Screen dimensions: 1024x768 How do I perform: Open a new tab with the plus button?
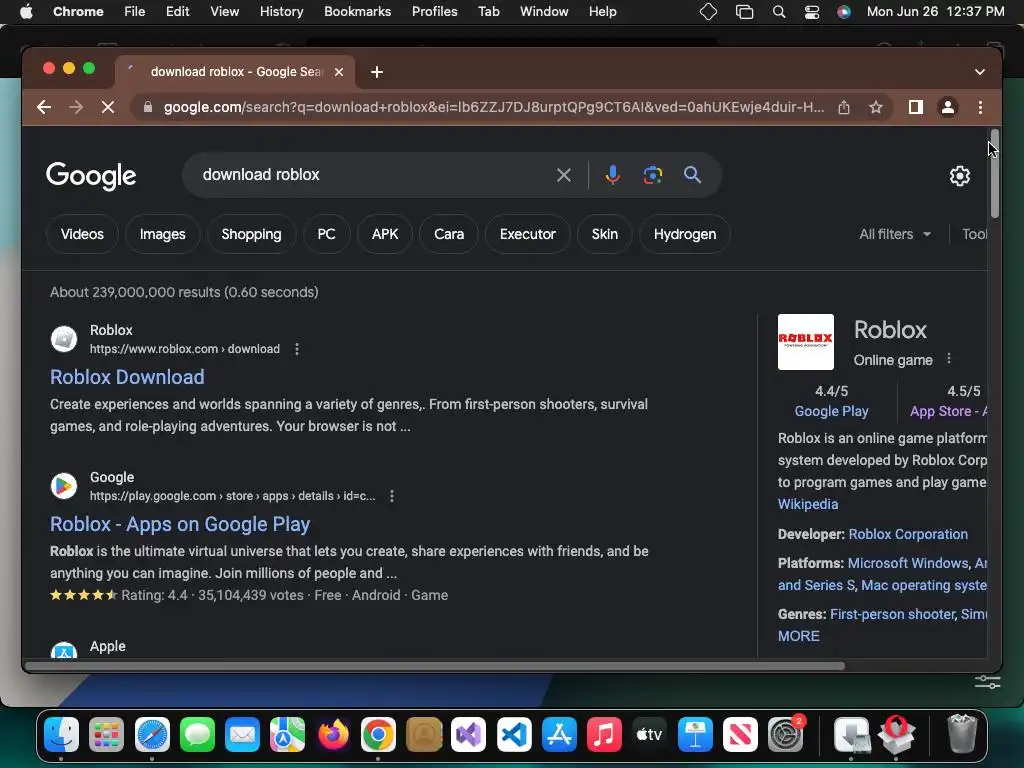point(377,72)
